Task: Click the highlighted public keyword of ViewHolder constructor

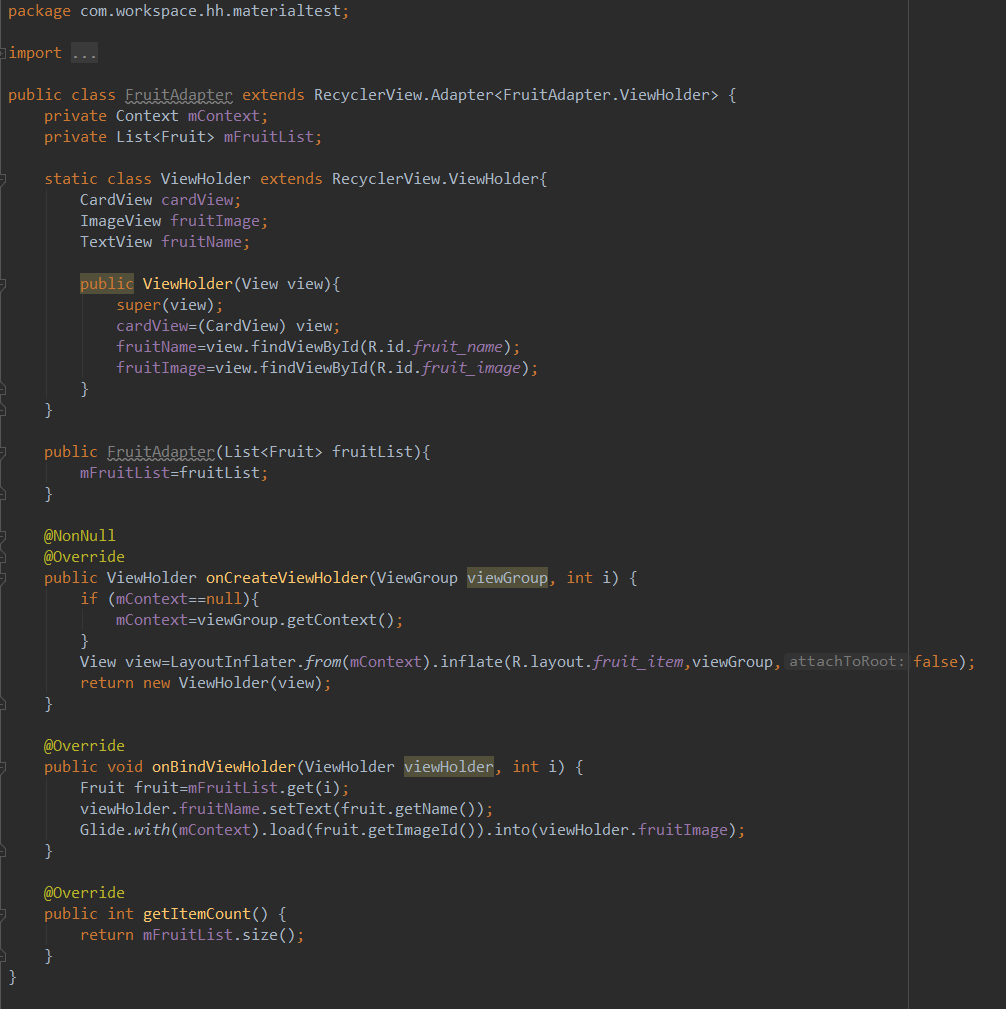Action: (107, 284)
